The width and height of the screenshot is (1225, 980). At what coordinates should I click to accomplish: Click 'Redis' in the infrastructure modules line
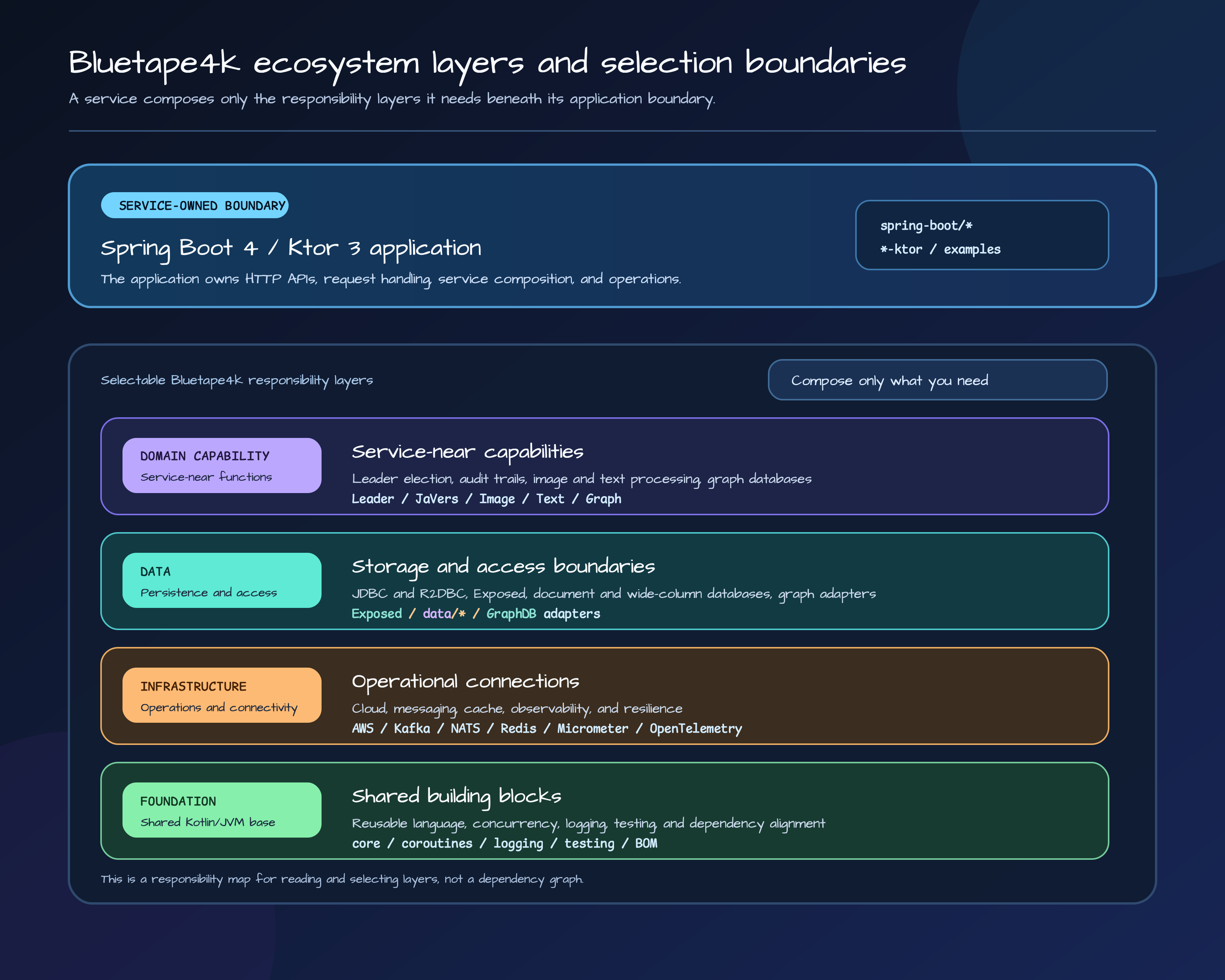[x=518, y=728]
